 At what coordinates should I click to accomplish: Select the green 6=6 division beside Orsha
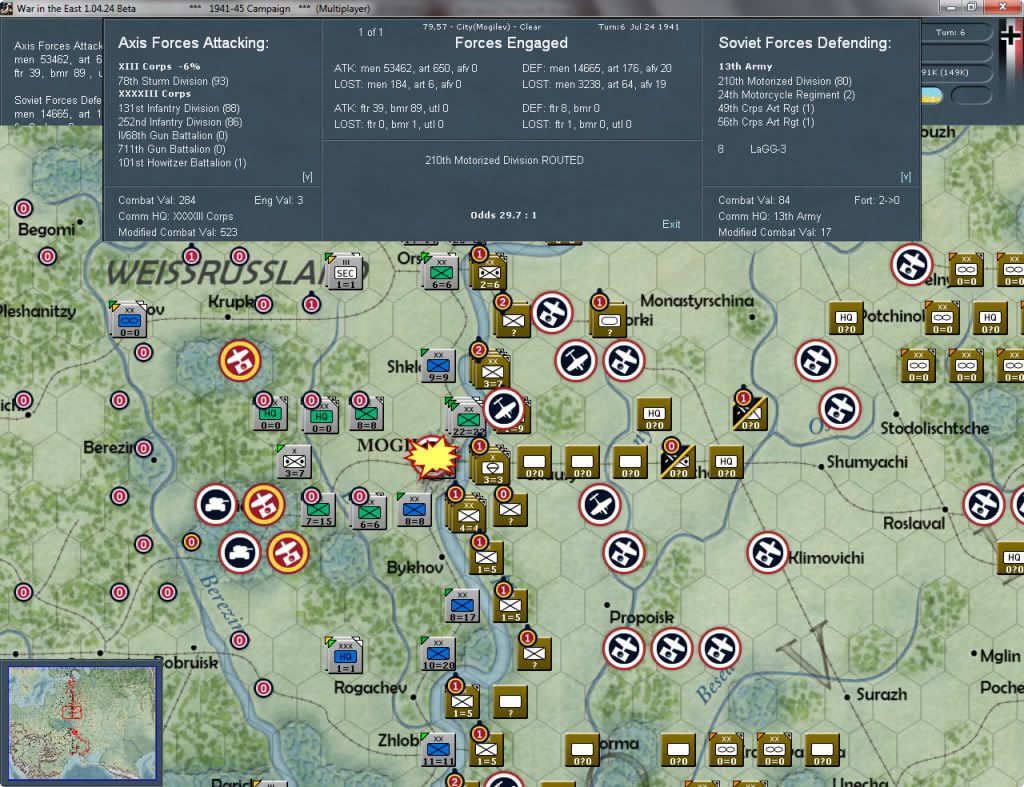click(x=441, y=273)
